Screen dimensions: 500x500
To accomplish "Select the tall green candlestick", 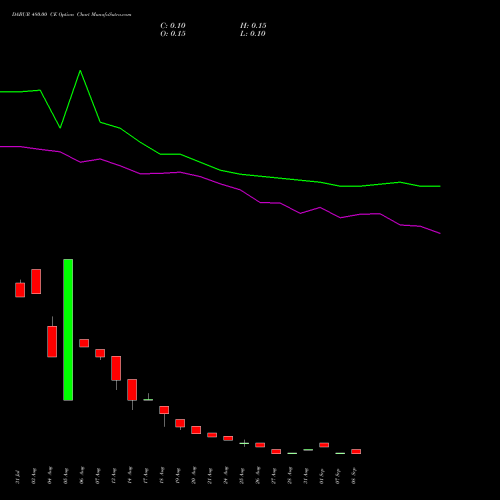I will coord(68,330).
